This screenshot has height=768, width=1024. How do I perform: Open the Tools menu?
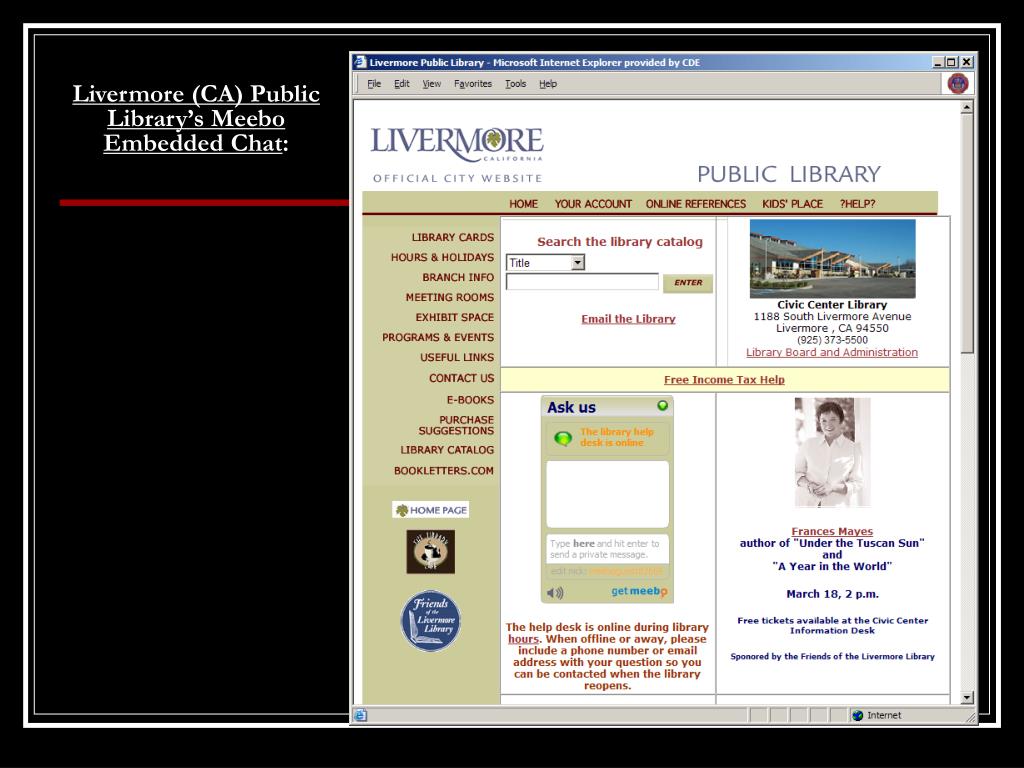pos(515,84)
